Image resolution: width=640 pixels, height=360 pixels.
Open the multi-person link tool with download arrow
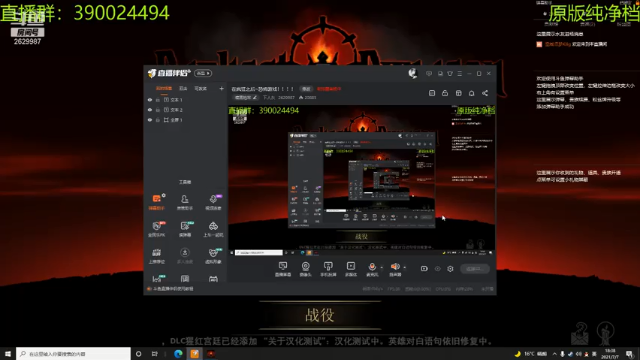[184, 255]
